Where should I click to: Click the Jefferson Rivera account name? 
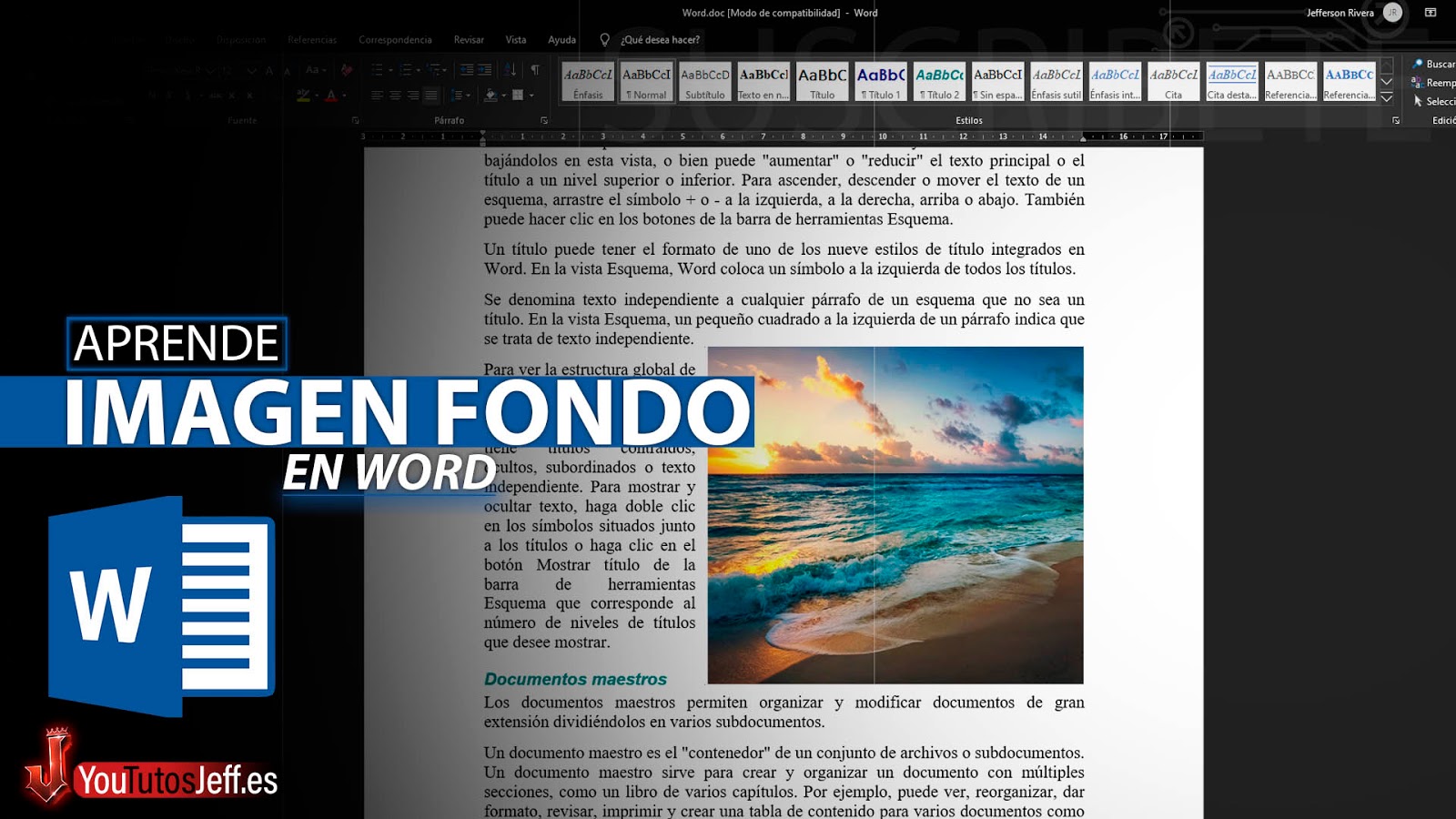(1340, 13)
